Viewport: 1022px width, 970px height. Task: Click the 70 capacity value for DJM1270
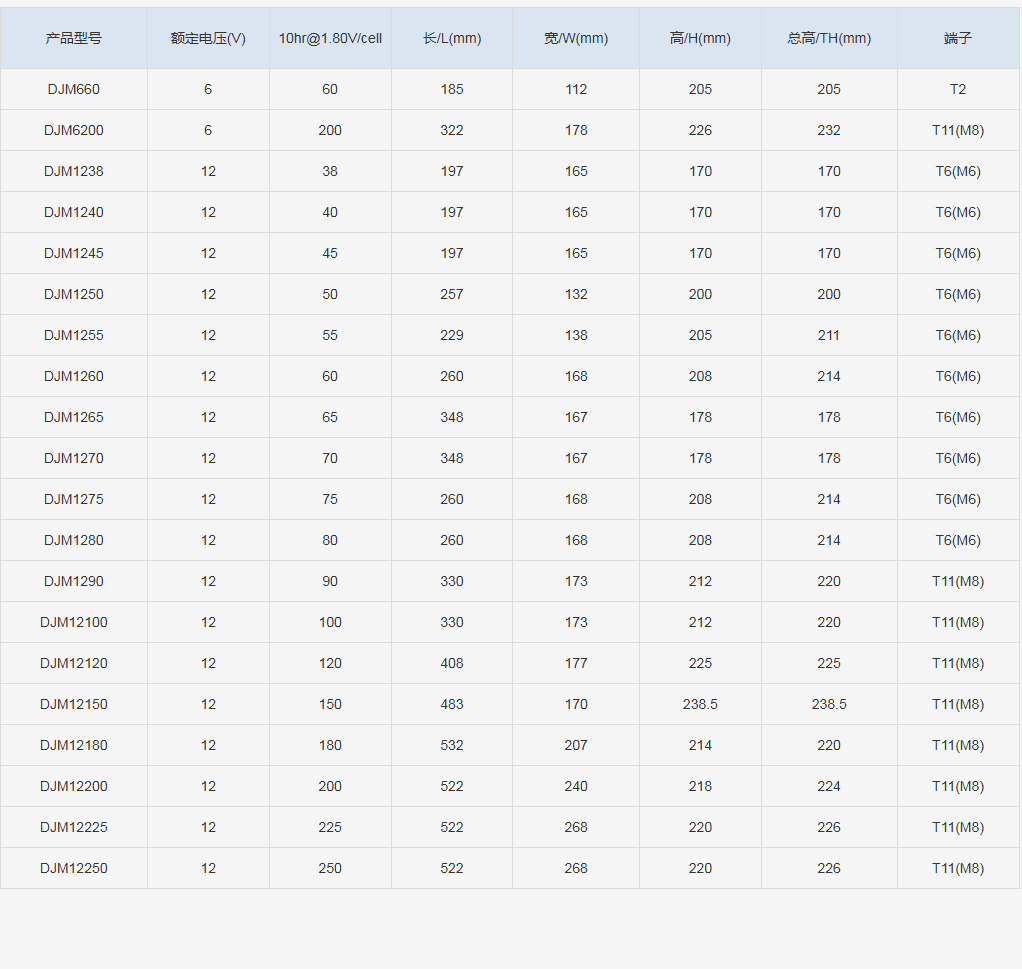tap(330, 458)
